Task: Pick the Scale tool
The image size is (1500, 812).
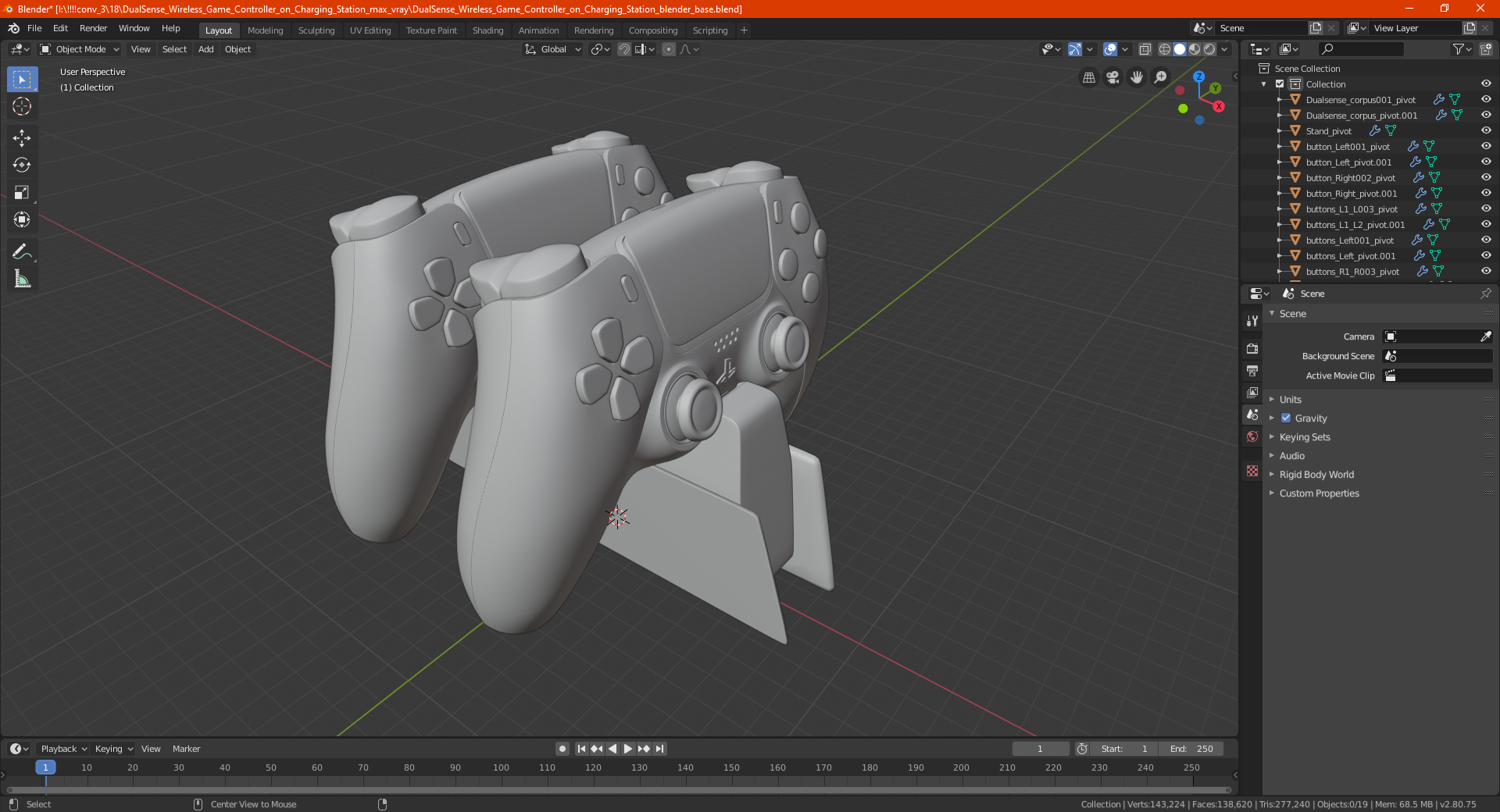Action: coord(22,192)
